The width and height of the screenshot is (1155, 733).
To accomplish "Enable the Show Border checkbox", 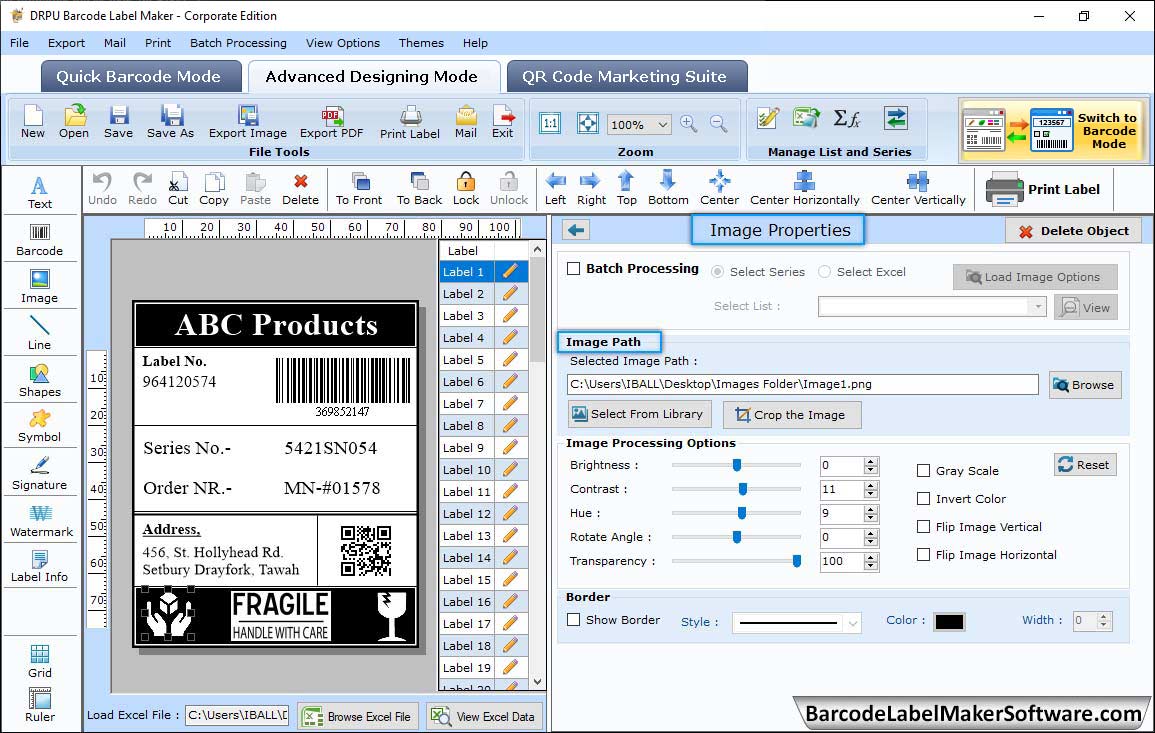I will (574, 620).
